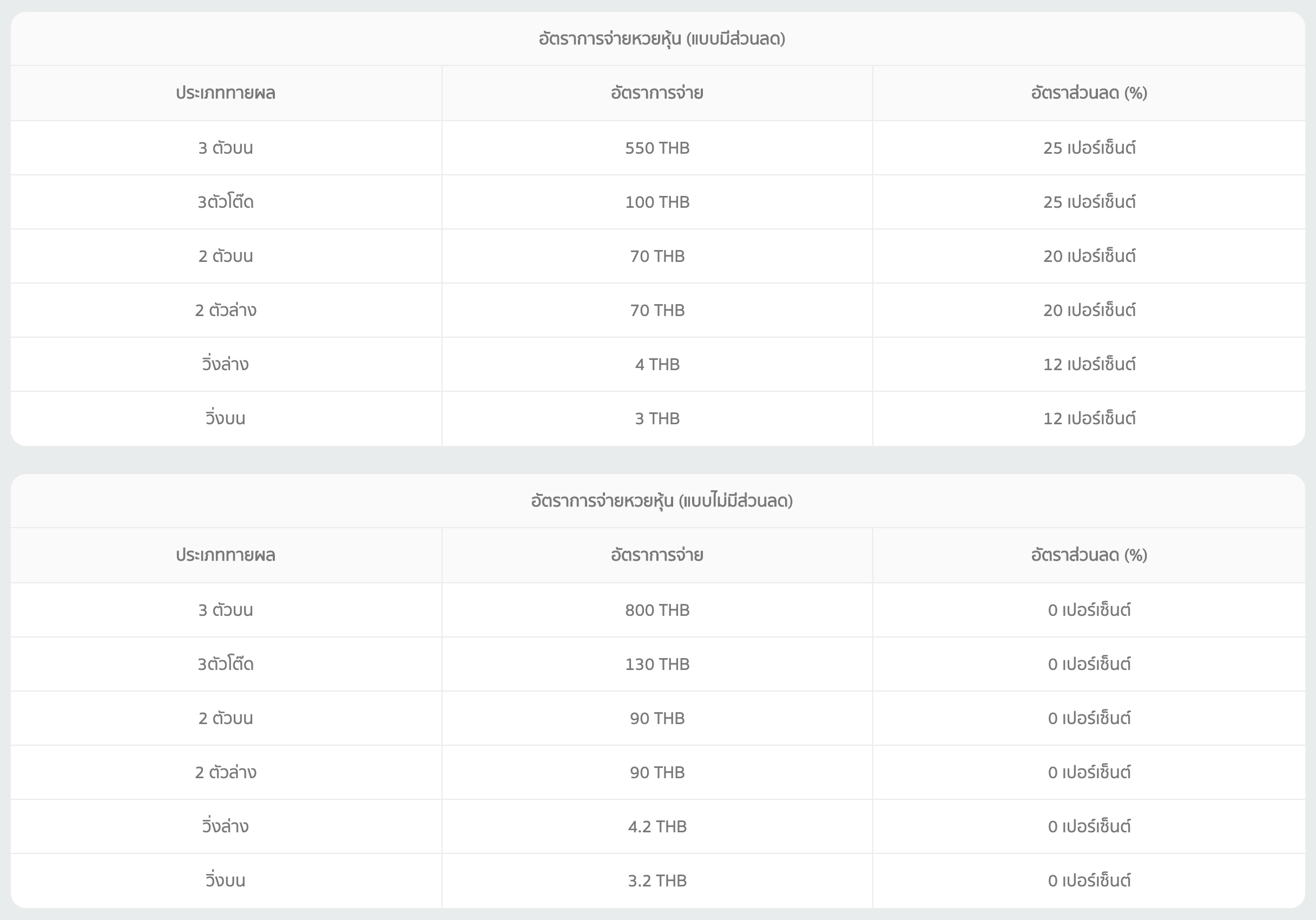Viewport: 1316px width, 920px height.
Task: Click the 3 THB payout for วิ่งบน
Action: point(657,418)
